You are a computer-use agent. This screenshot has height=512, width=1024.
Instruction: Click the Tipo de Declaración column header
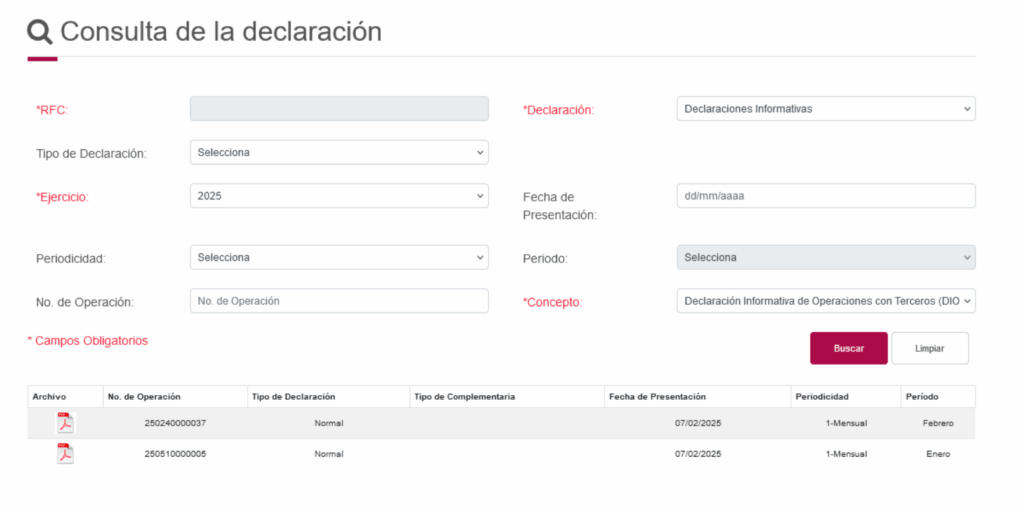(x=293, y=397)
